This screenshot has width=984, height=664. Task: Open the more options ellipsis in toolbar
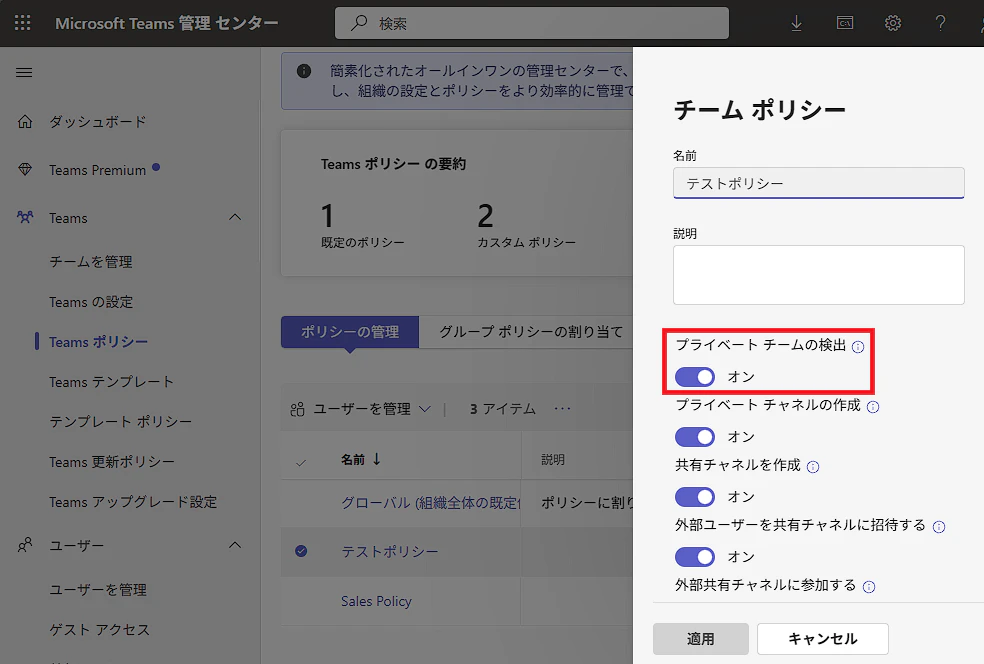pos(562,409)
